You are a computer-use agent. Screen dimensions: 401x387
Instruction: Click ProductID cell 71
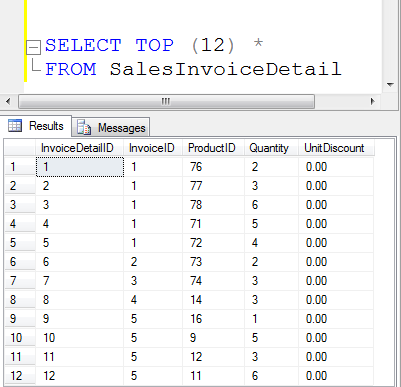point(214,224)
